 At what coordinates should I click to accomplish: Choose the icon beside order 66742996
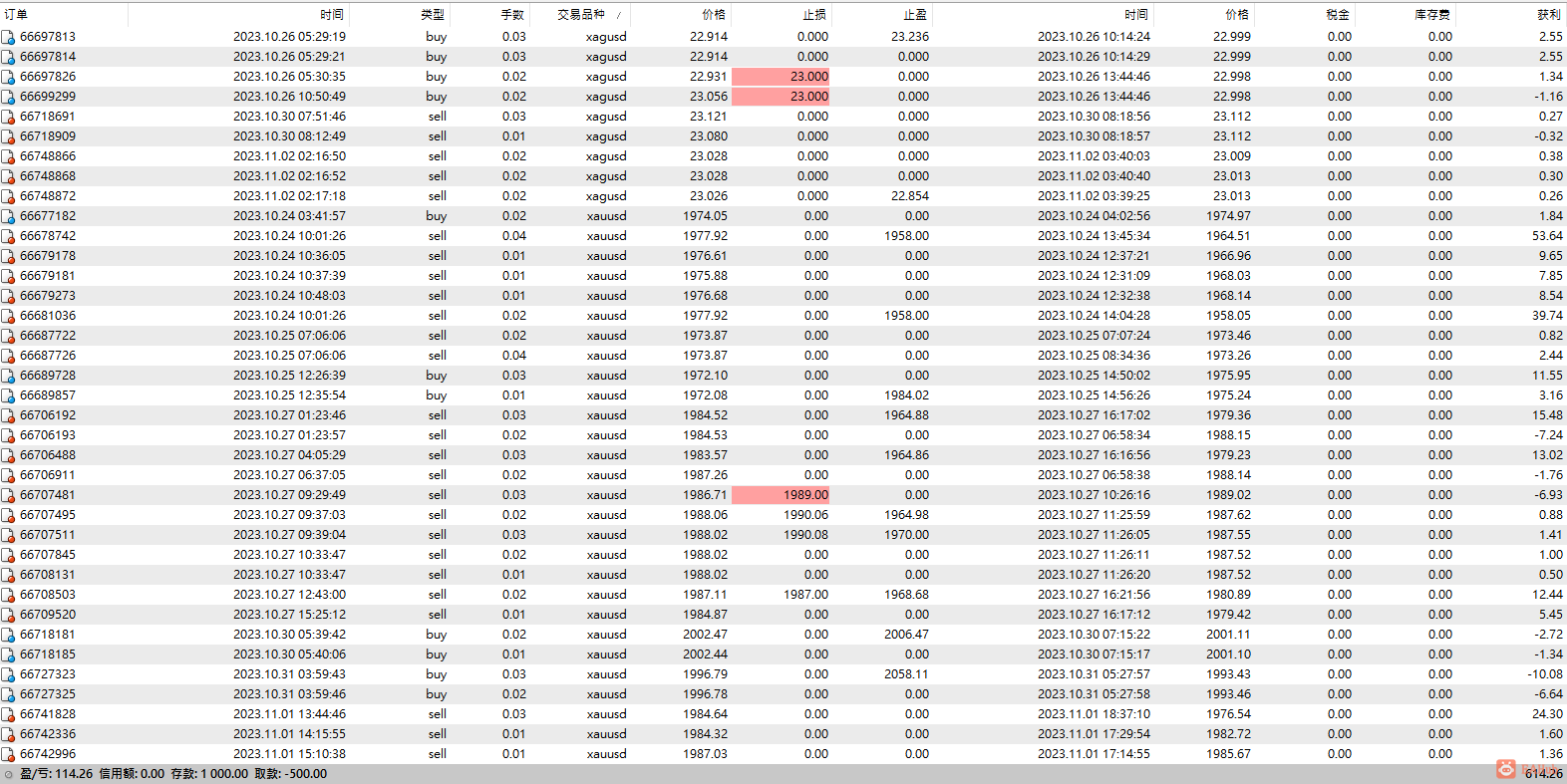click(x=8, y=754)
